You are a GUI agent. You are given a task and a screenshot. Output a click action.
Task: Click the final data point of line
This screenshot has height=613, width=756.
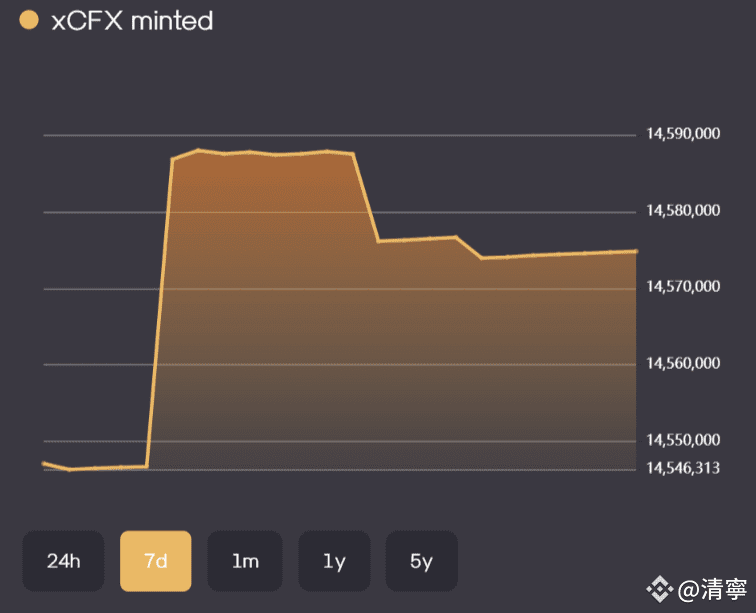coord(636,251)
